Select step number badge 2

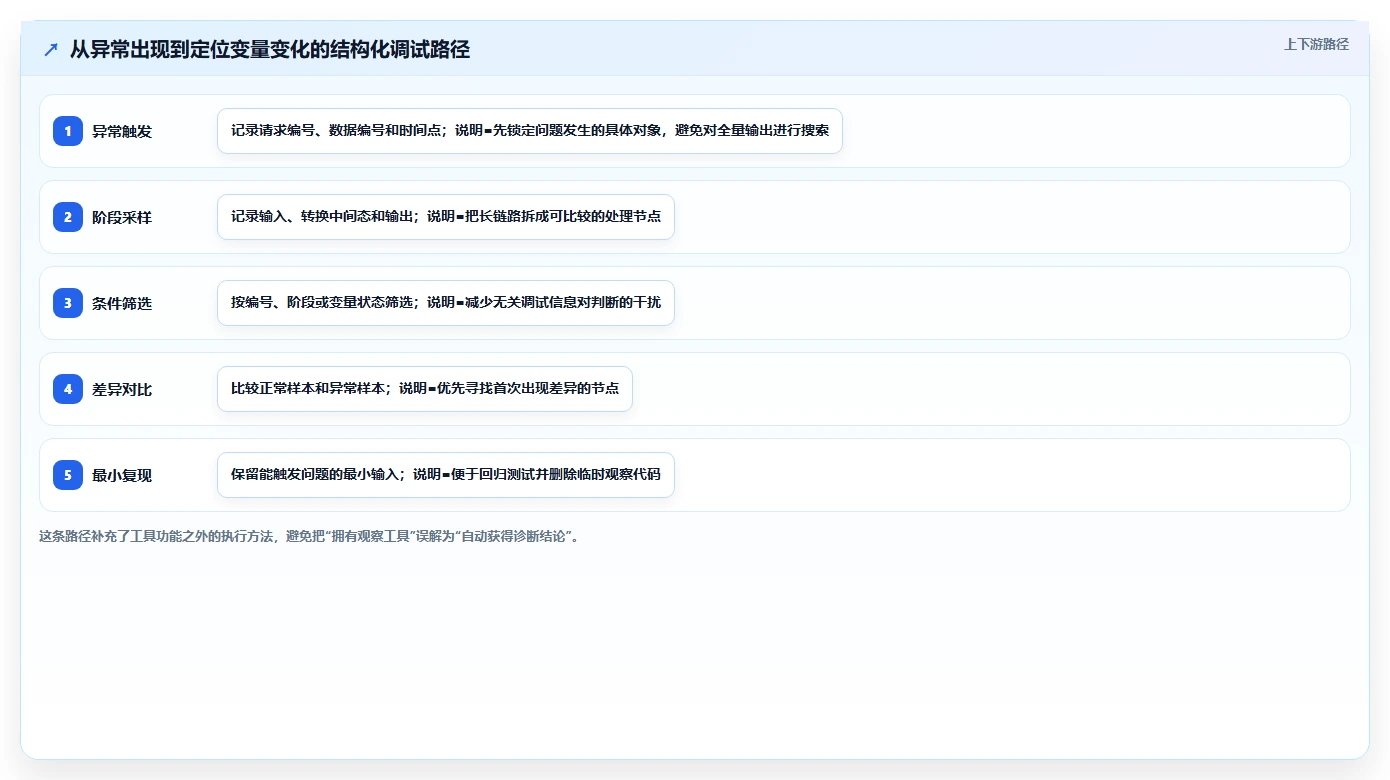click(68, 217)
